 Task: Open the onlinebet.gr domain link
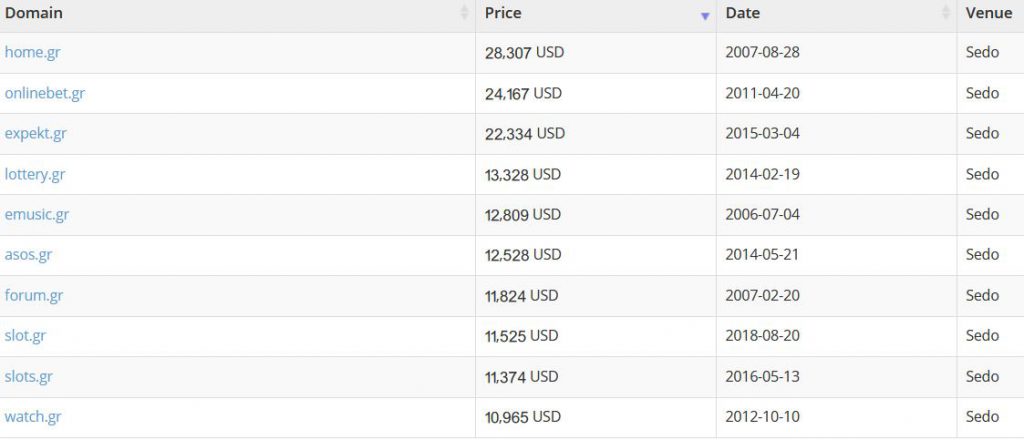(x=45, y=93)
